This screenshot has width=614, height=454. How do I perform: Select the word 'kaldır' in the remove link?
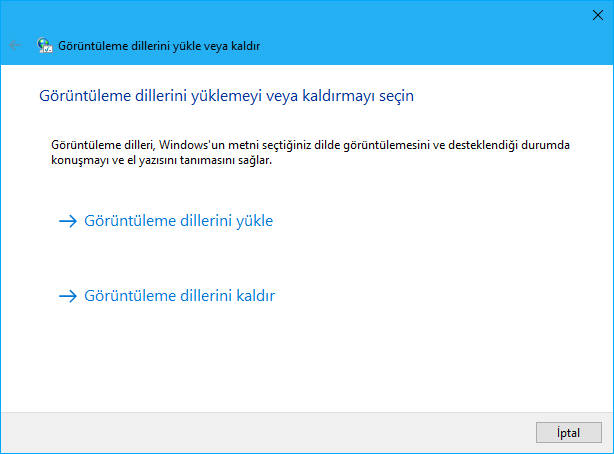click(256, 296)
